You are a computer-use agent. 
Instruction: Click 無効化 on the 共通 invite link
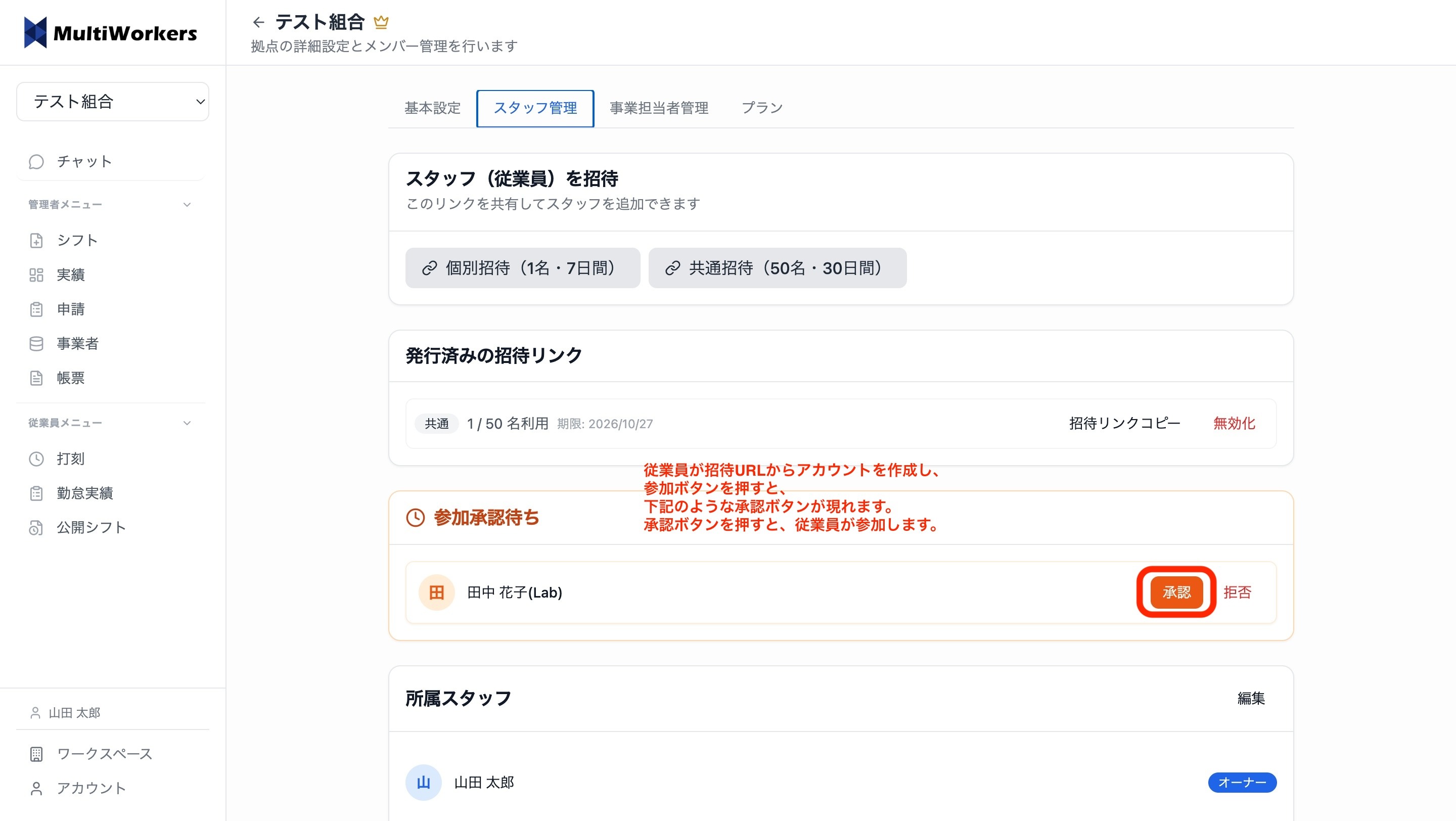(1234, 423)
